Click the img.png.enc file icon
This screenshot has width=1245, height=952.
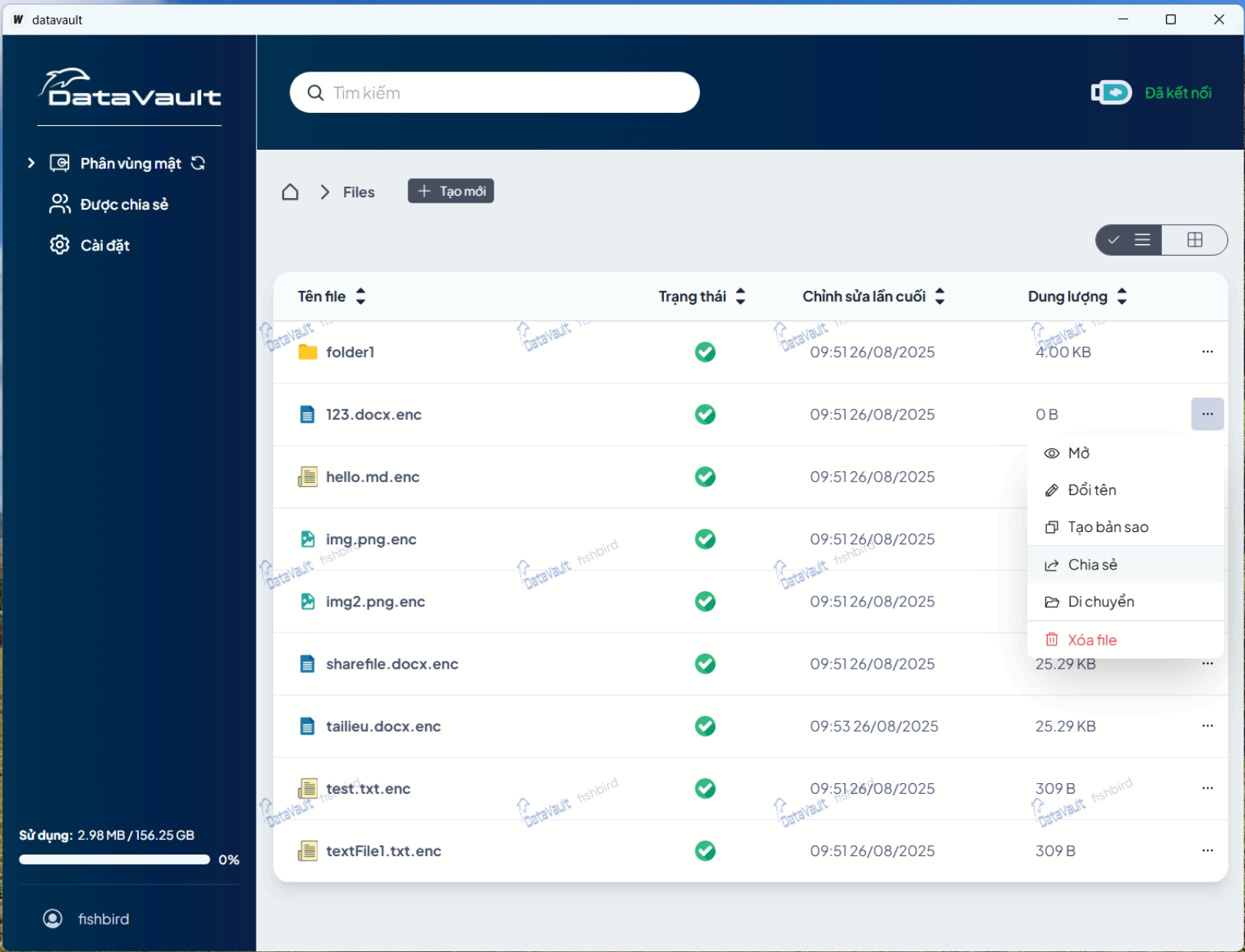(x=308, y=539)
